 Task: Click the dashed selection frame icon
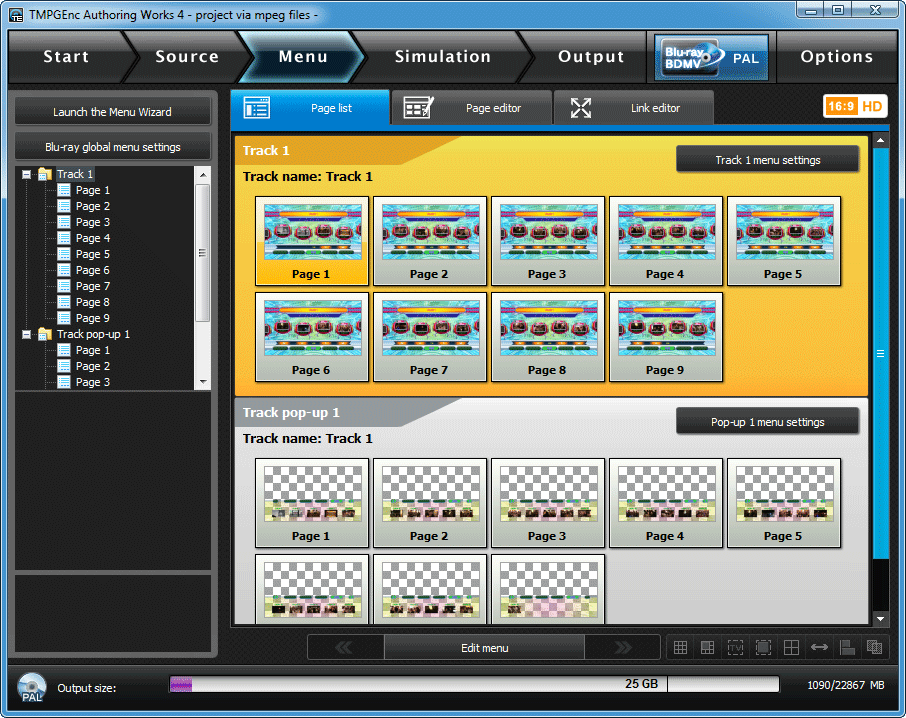point(763,648)
